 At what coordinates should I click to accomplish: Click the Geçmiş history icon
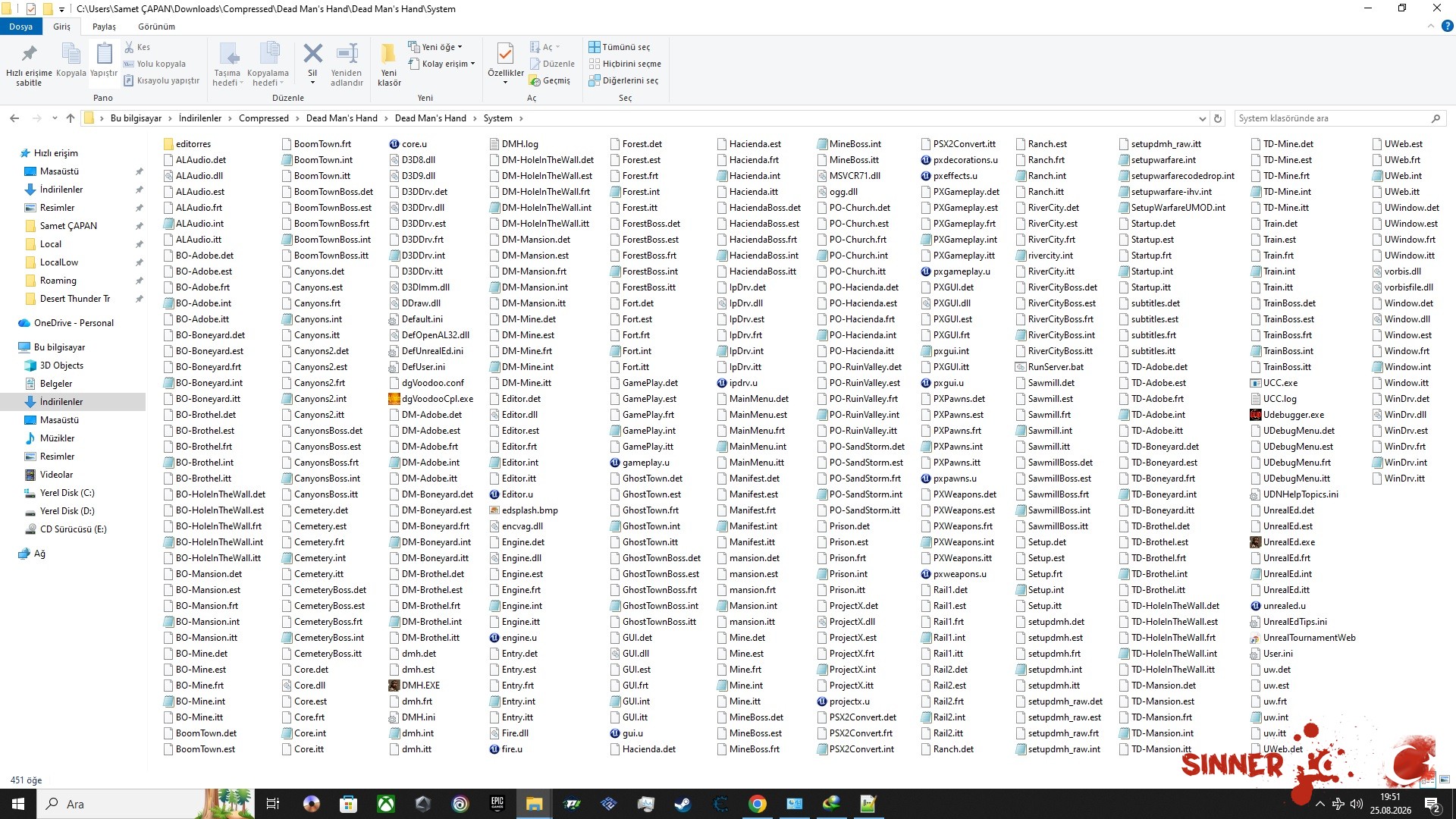click(551, 80)
